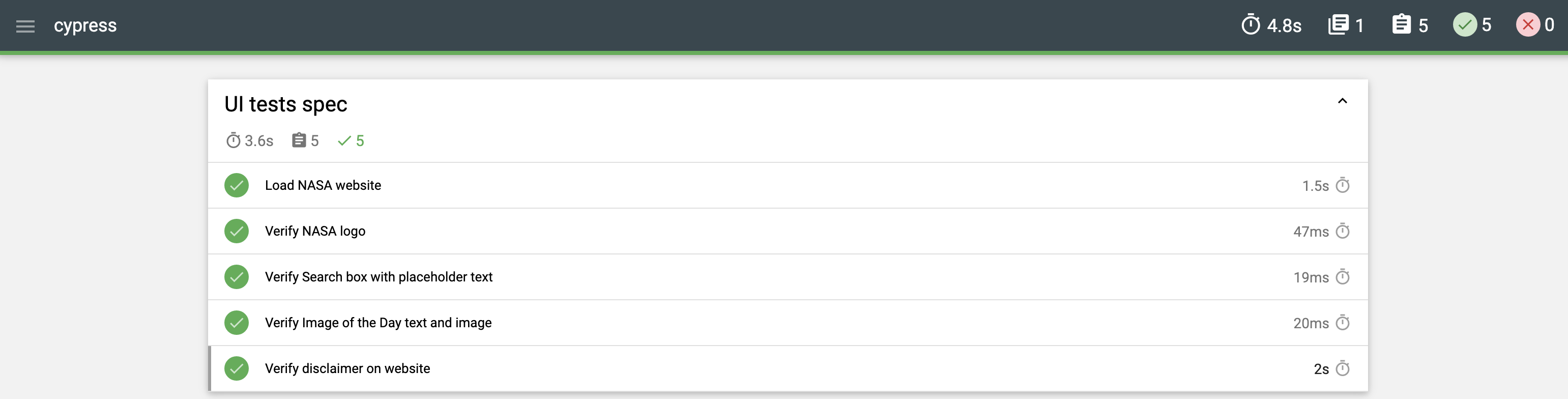Click the total duration stopwatch icon in header

[x=1250, y=25]
